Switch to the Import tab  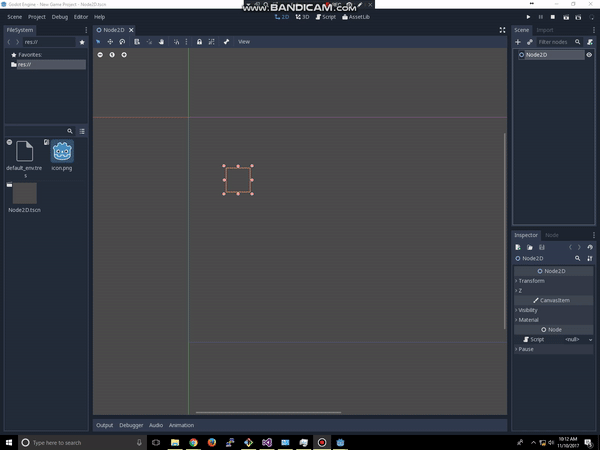click(545, 30)
